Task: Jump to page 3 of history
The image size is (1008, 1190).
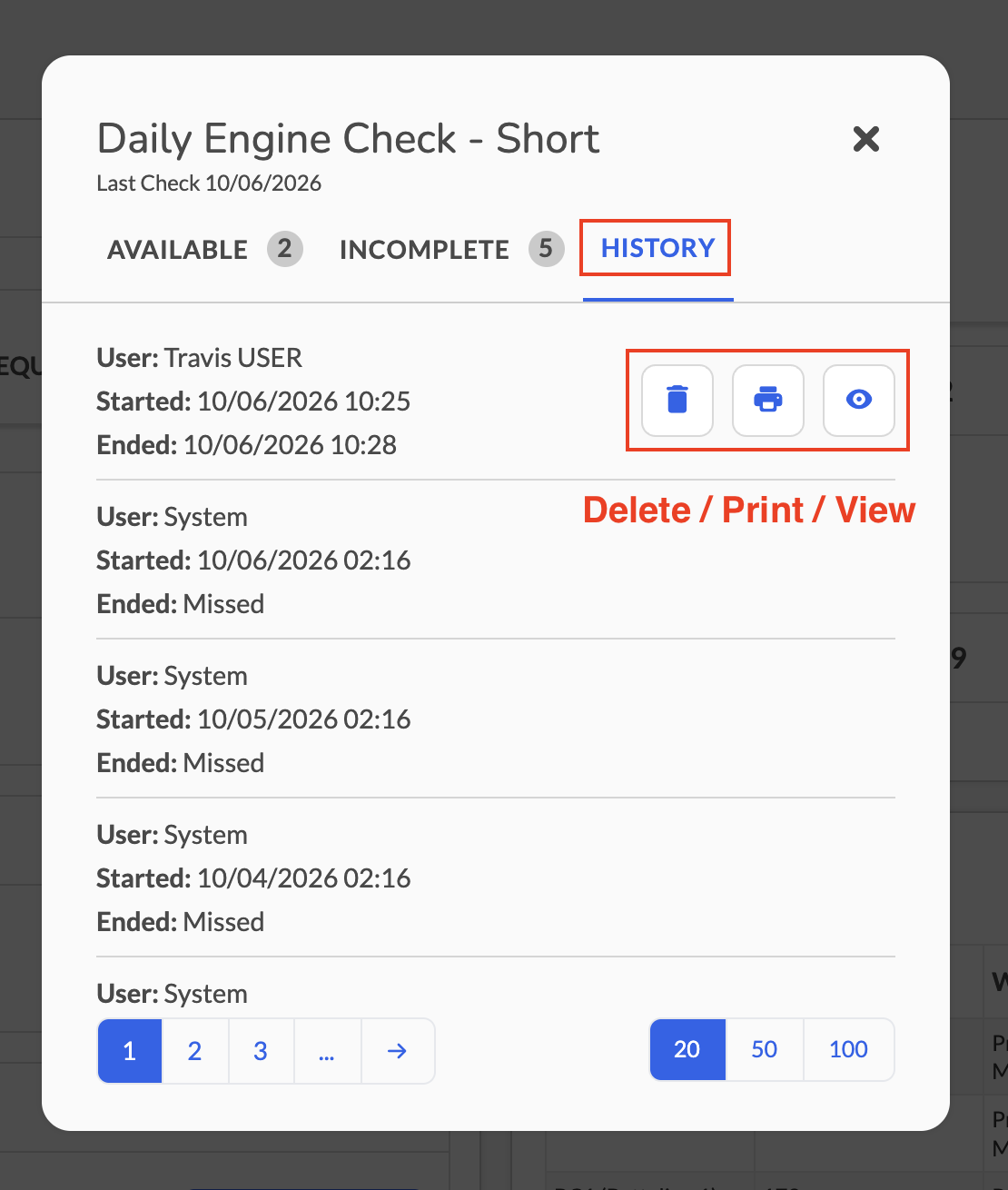Action: [261, 1051]
